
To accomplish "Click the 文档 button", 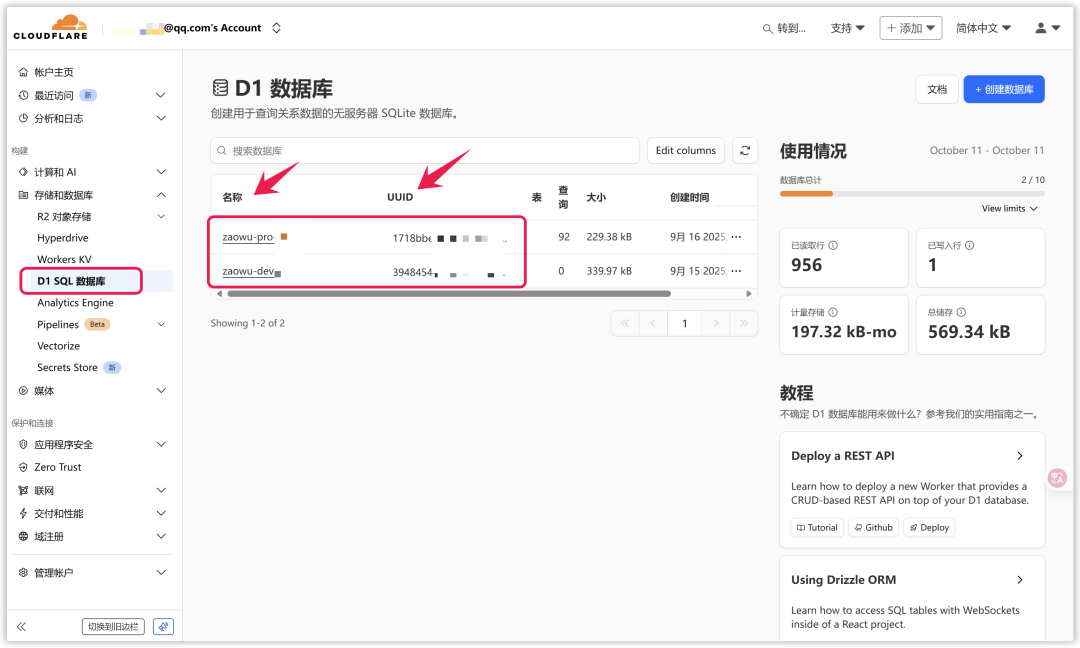I will point(937,90).
